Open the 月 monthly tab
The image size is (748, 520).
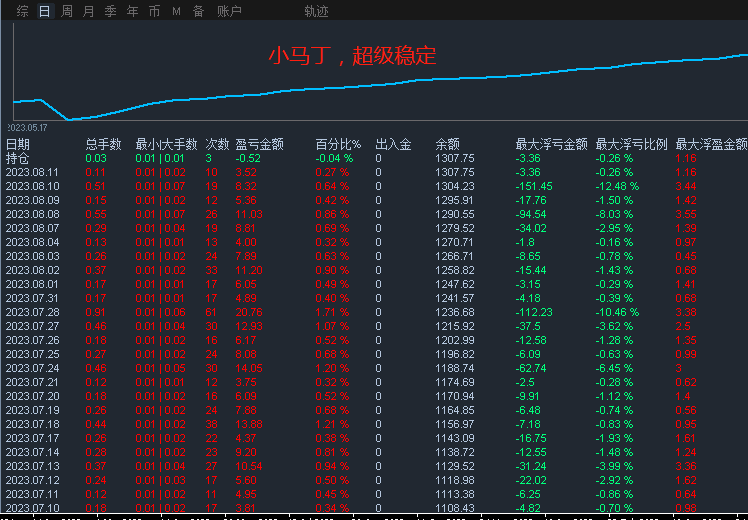(89, 11)
